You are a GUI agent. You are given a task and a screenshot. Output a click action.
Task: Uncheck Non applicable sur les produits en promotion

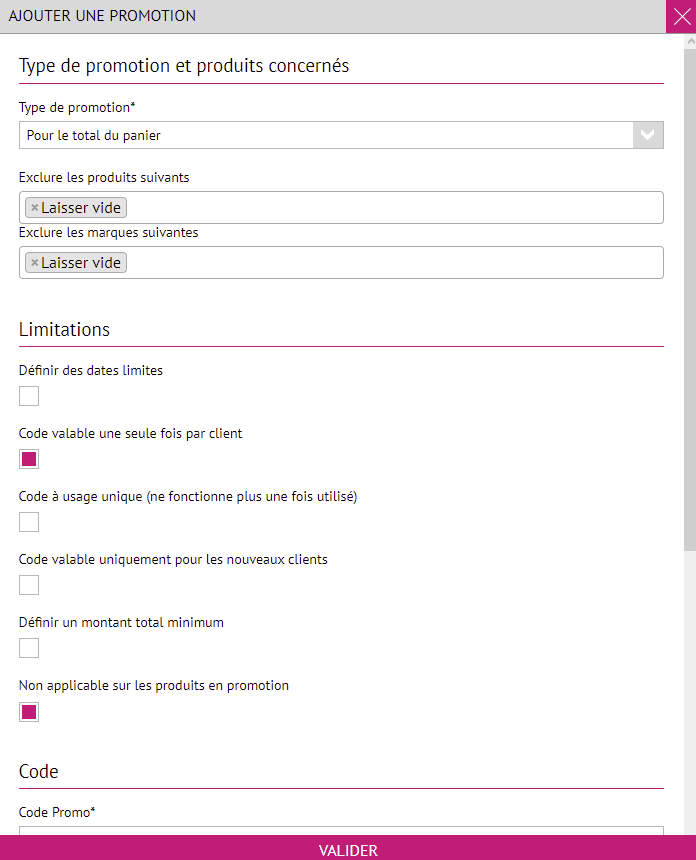pyautogui.click(x=29, y=712)
